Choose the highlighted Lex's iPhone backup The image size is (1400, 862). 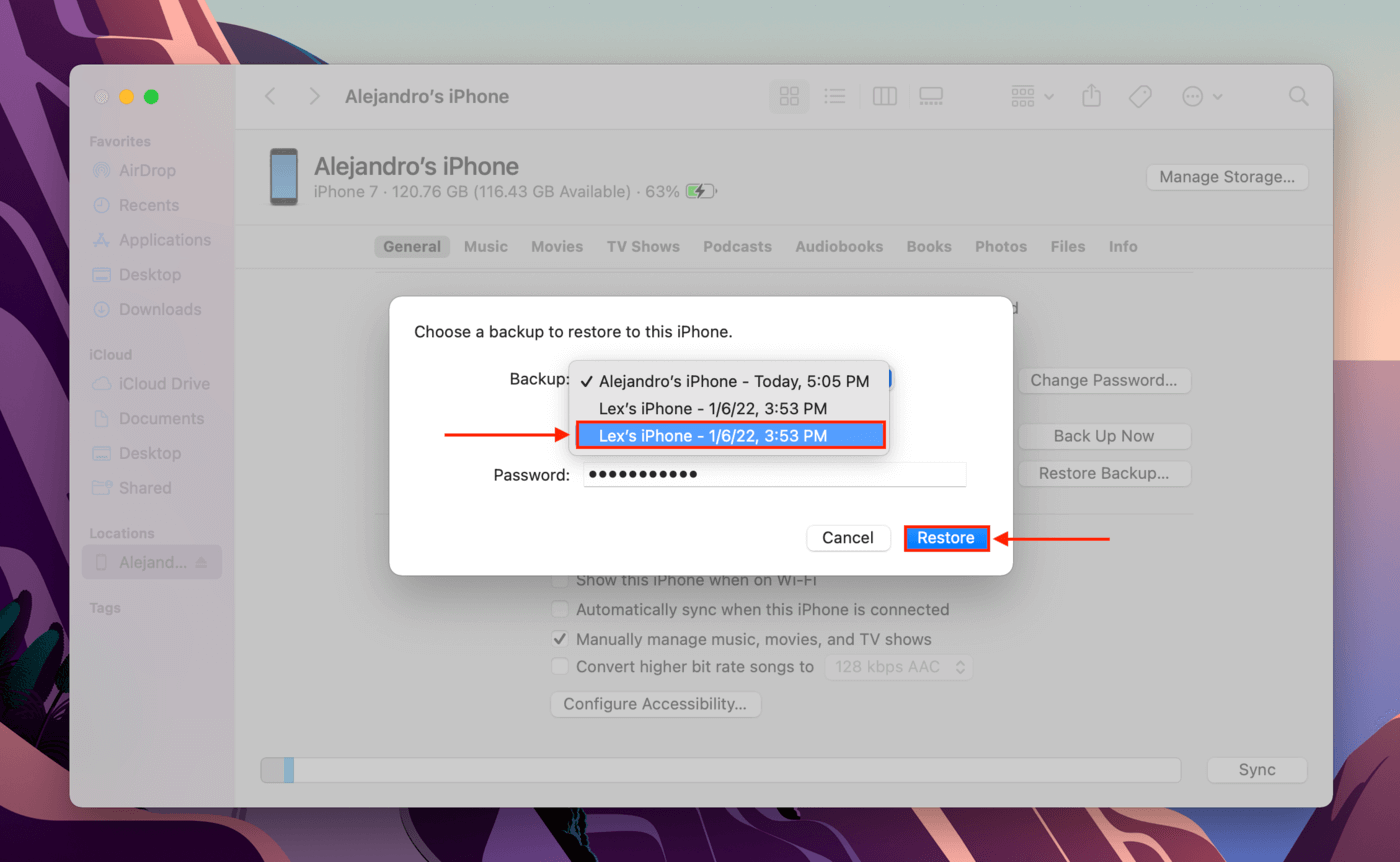(x=730, y=435)
